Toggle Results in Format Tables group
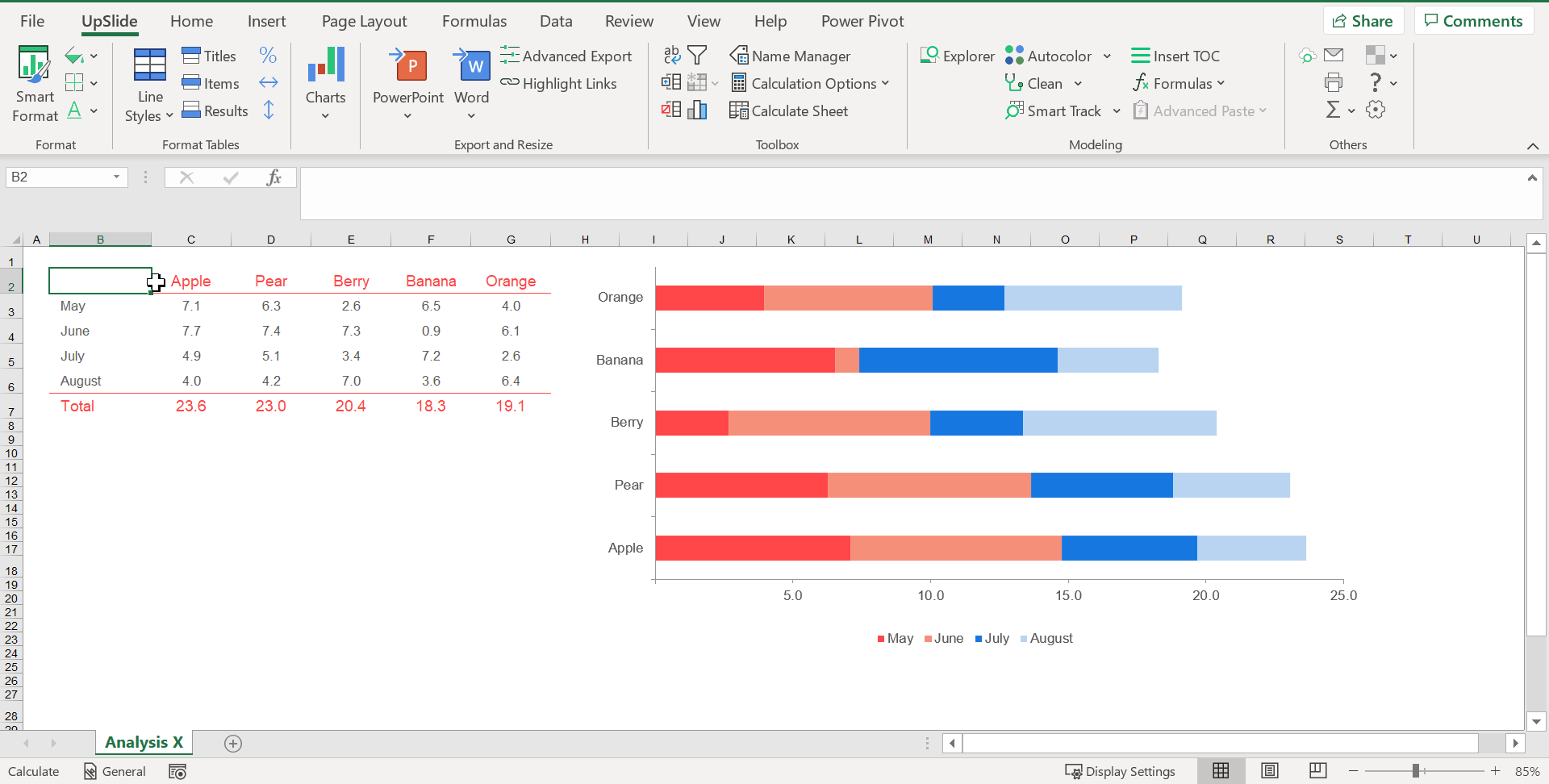The height and width of the screenshot is (784, 1549). [x=215, y=111]
